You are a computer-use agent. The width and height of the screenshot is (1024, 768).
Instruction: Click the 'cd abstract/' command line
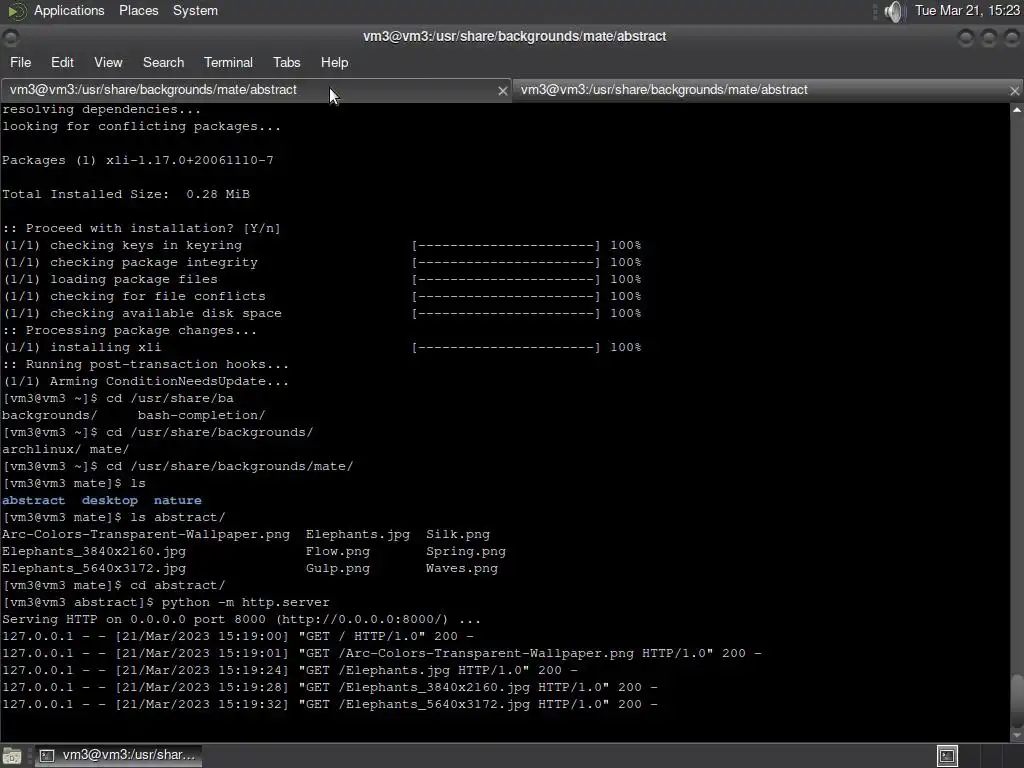tap(114, 585)
